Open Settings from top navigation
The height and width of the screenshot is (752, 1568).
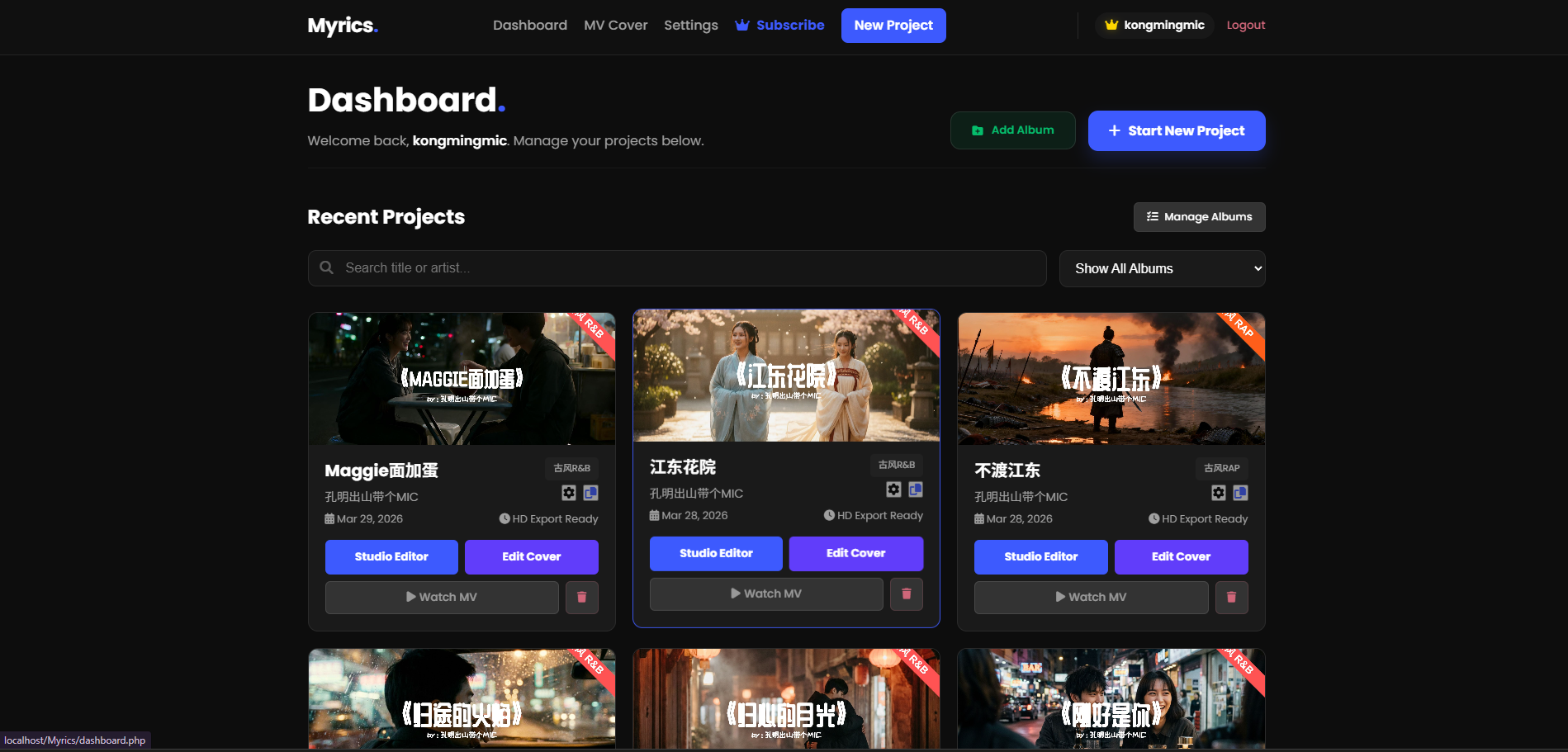click(690, 25)
